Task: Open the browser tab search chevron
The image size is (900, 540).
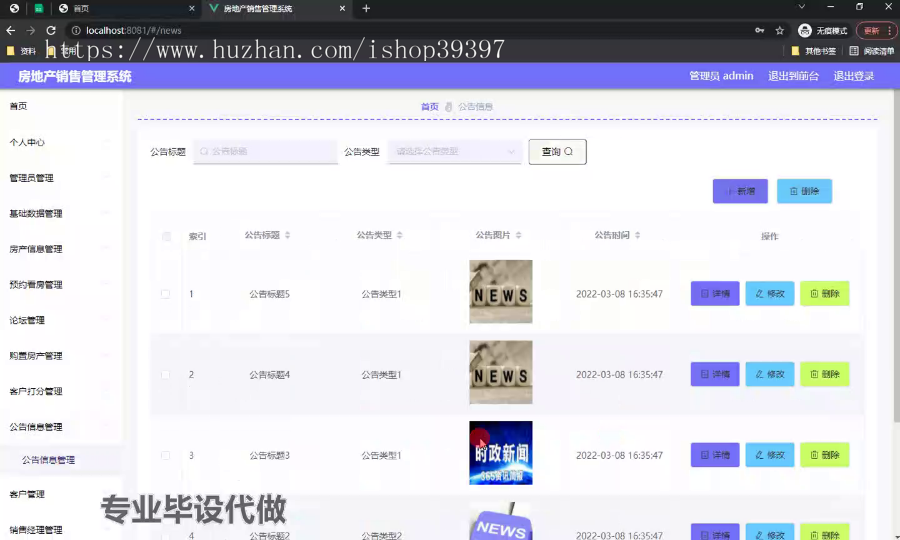Action: pos(802,7)
